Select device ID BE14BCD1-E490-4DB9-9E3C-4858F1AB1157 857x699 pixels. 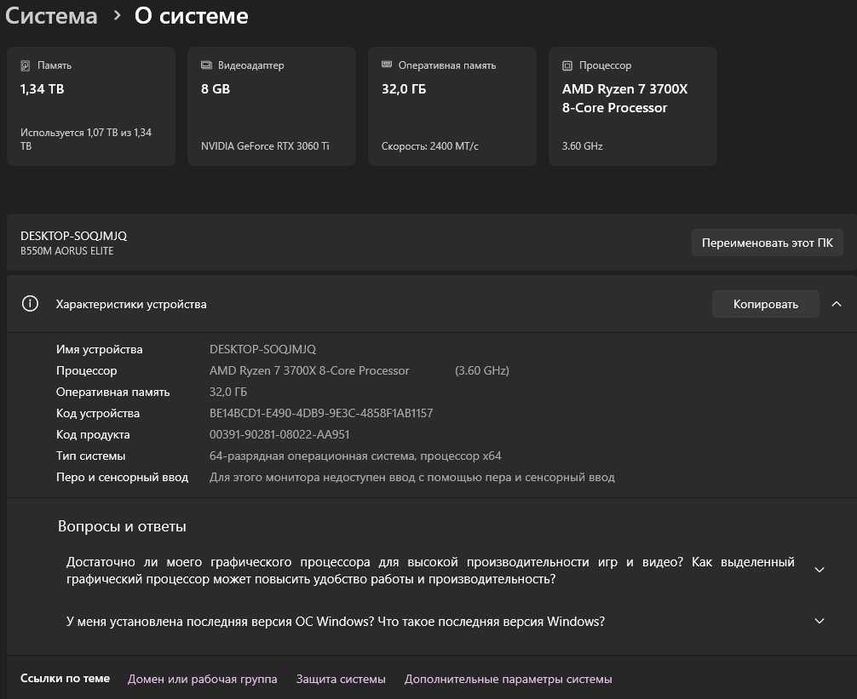(321, 413)
